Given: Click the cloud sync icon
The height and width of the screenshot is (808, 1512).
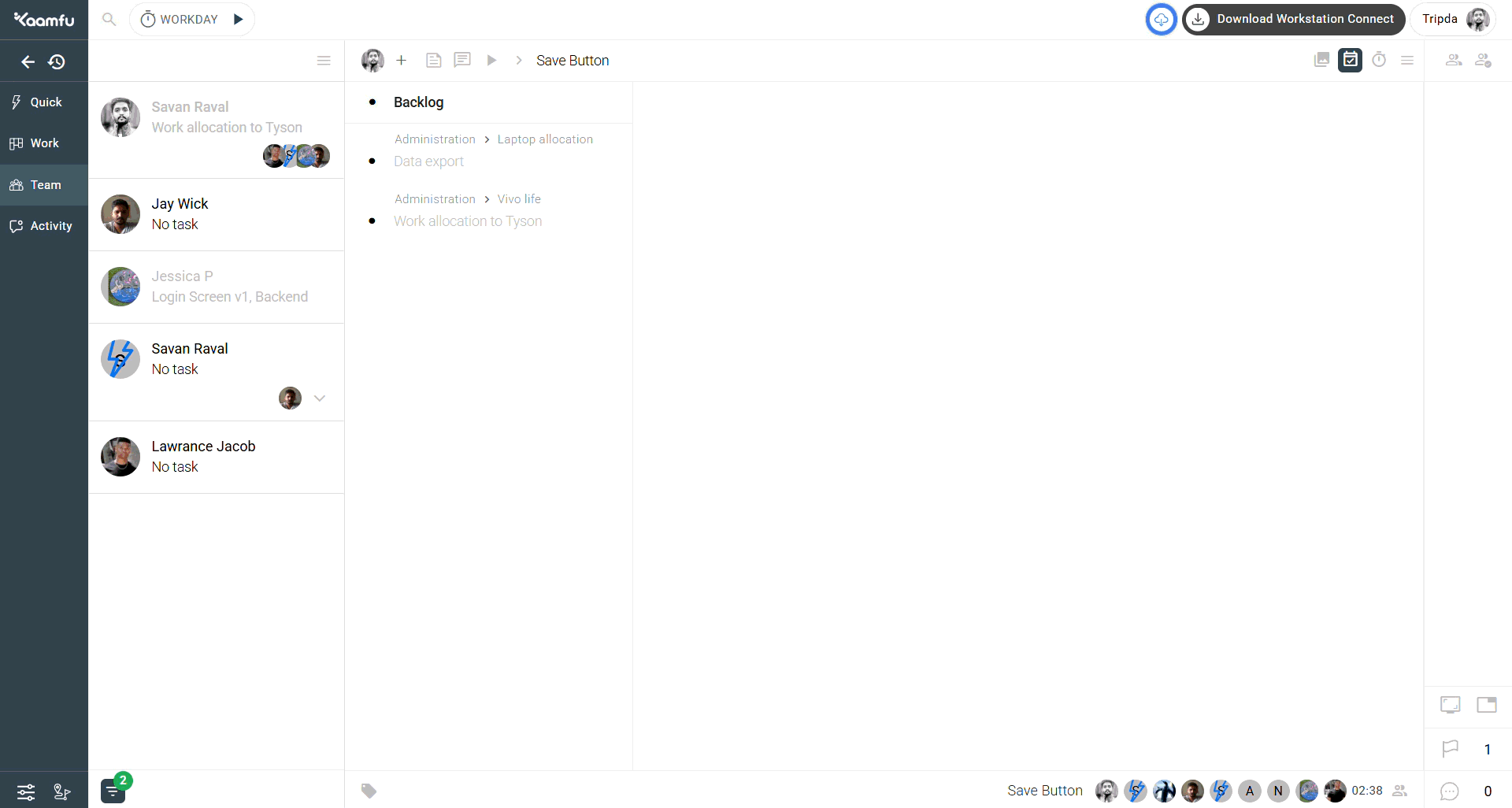Looking at the screenshot, I should click(1161, 19).
